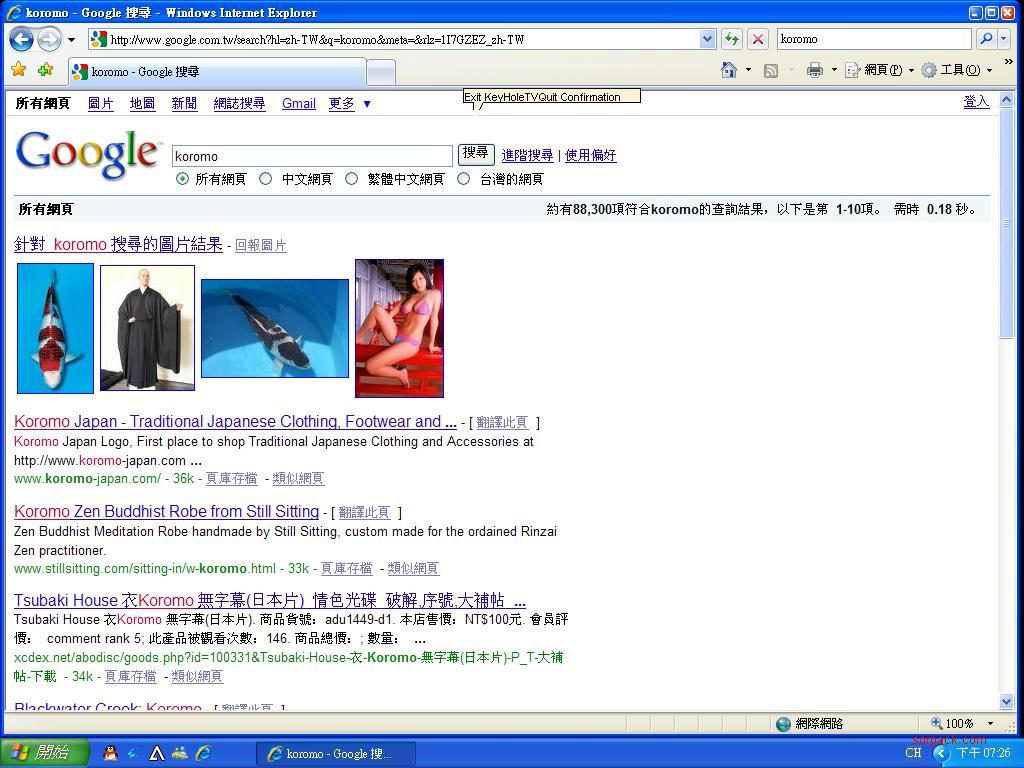
Task: Click the Refresh page icon
Action: pyautogui.click(x=732, y=39)
